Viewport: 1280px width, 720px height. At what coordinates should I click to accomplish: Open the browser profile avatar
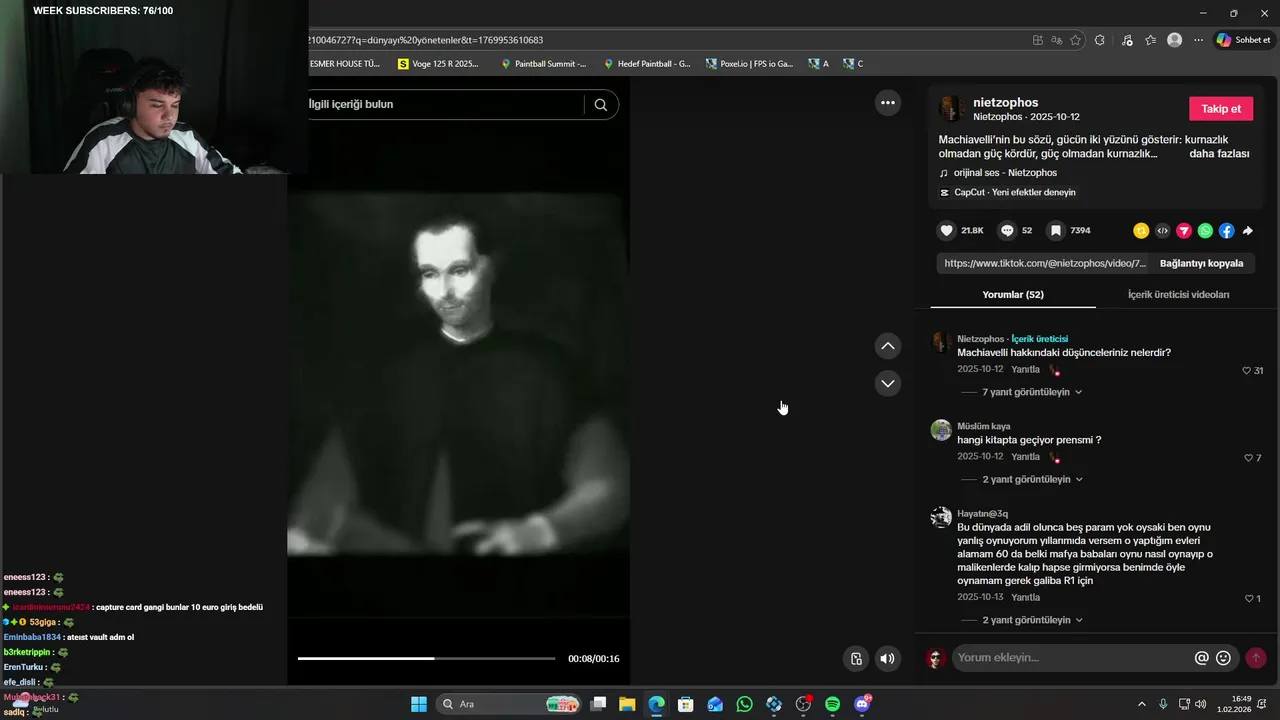pyautogui.click(x=1174, y=40)
